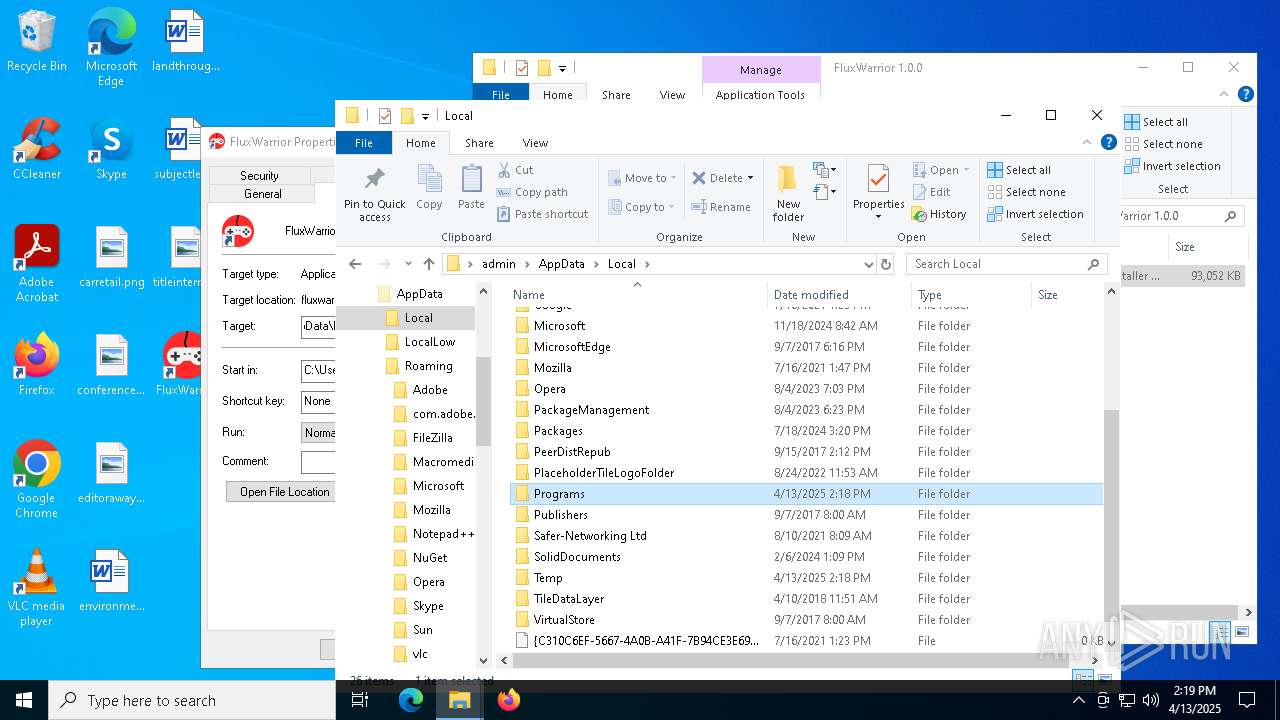Screen dimensions: 1280x720
Task: Click Application Tools tab in FluxWarrior window
Action: coord(760,95)
